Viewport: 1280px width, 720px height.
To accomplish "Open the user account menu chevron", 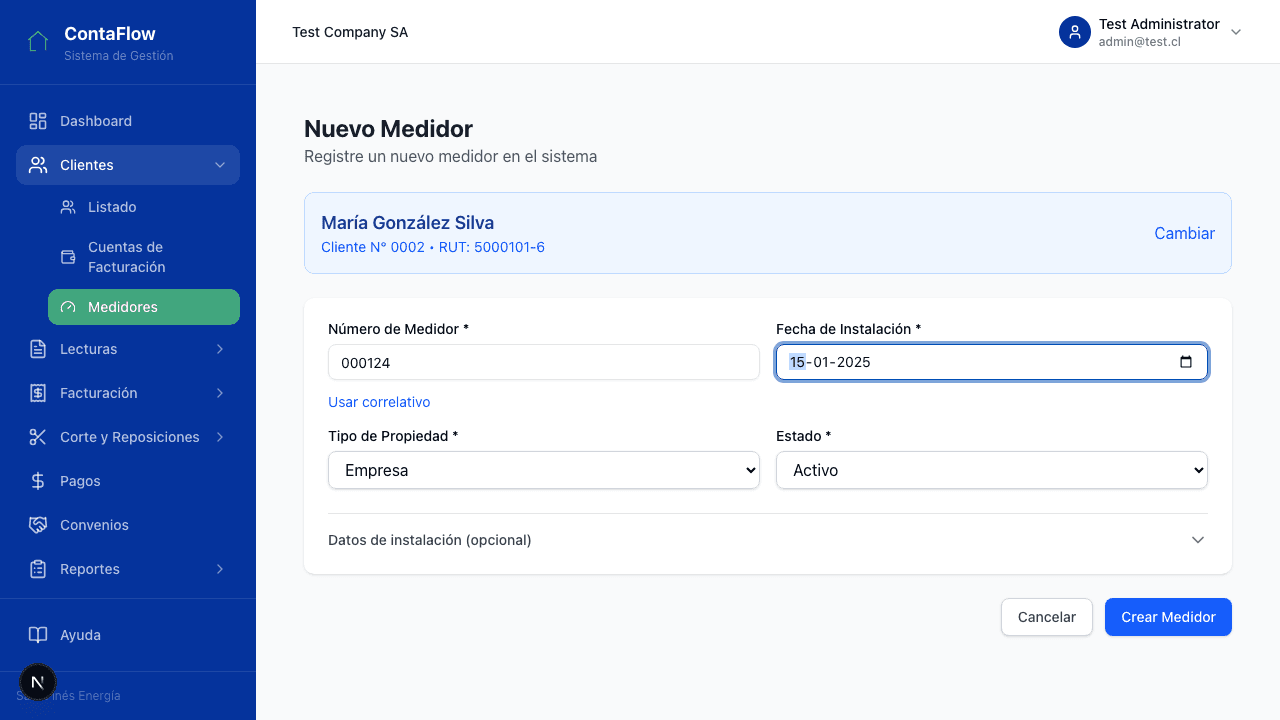I will (x=1236, y=32).
